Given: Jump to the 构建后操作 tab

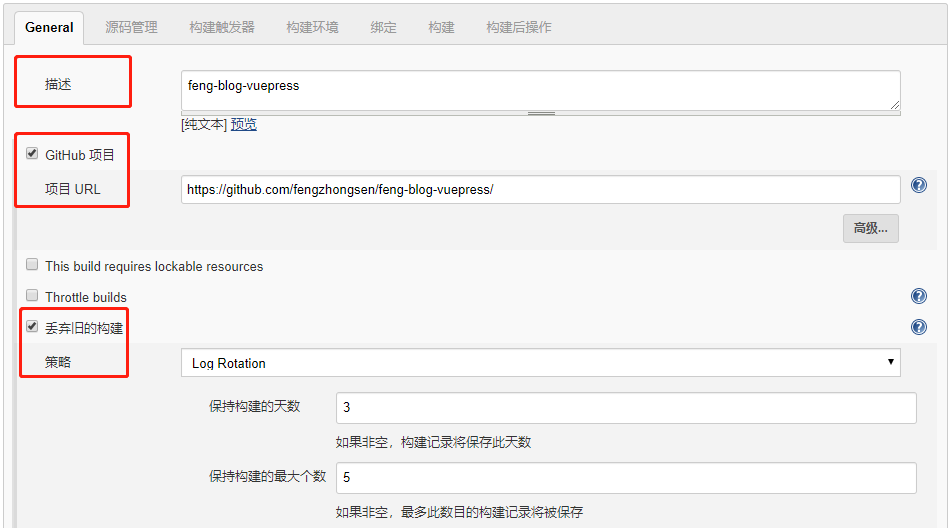Looking at the screenshot, I should (518, 27).
